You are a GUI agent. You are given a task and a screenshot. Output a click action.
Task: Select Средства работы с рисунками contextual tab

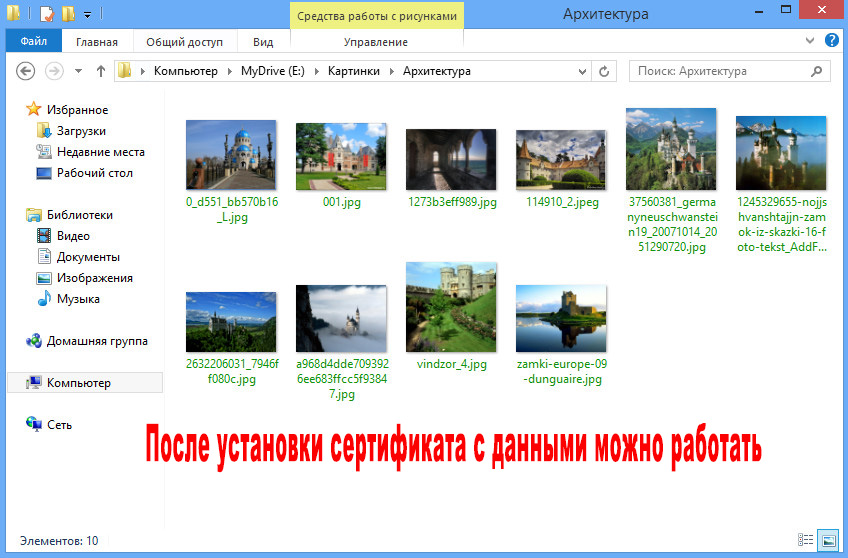click(377, 16)
